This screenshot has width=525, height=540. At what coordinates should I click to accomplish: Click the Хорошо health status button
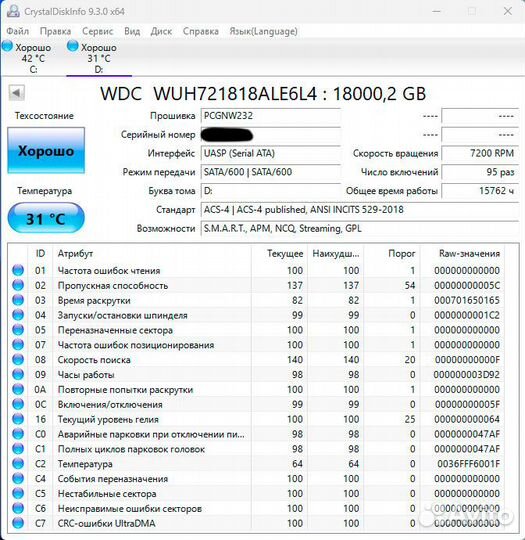(46, 150)
